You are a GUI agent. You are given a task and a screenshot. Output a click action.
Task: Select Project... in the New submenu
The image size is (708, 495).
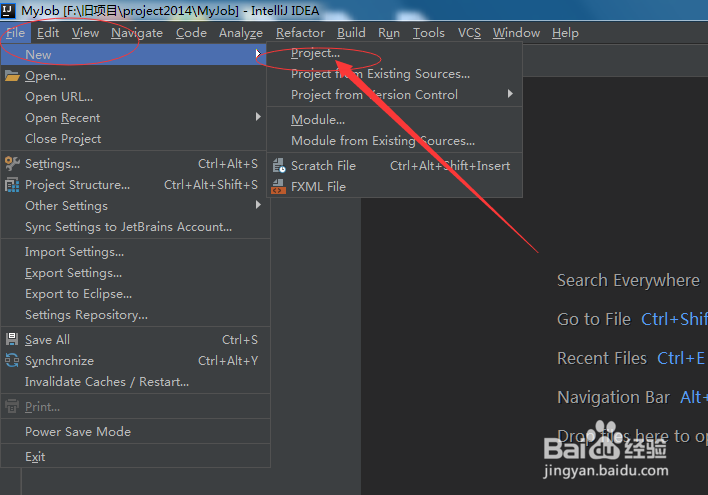[395, 53]
